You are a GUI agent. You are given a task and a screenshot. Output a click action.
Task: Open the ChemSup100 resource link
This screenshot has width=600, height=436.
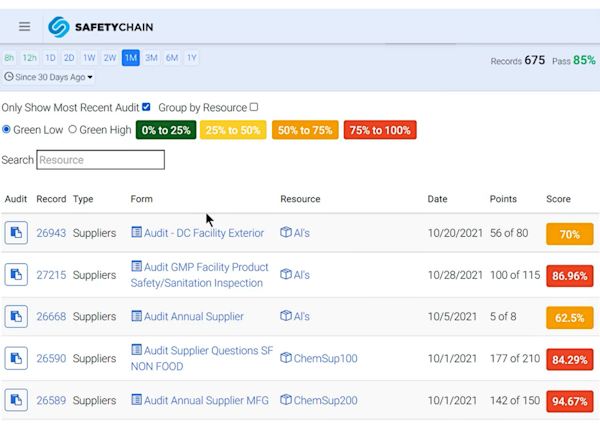326,359
